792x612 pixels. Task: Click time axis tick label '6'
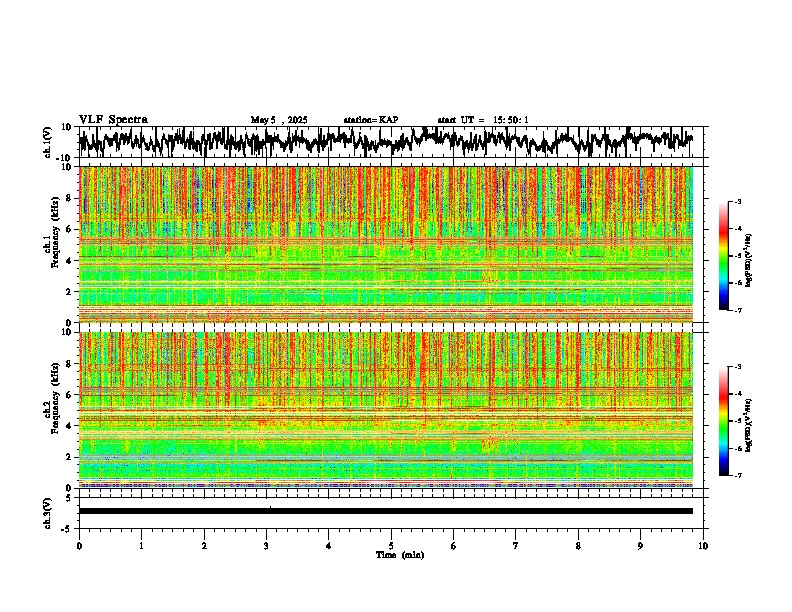pyautogui.click(x=454, y=546)
